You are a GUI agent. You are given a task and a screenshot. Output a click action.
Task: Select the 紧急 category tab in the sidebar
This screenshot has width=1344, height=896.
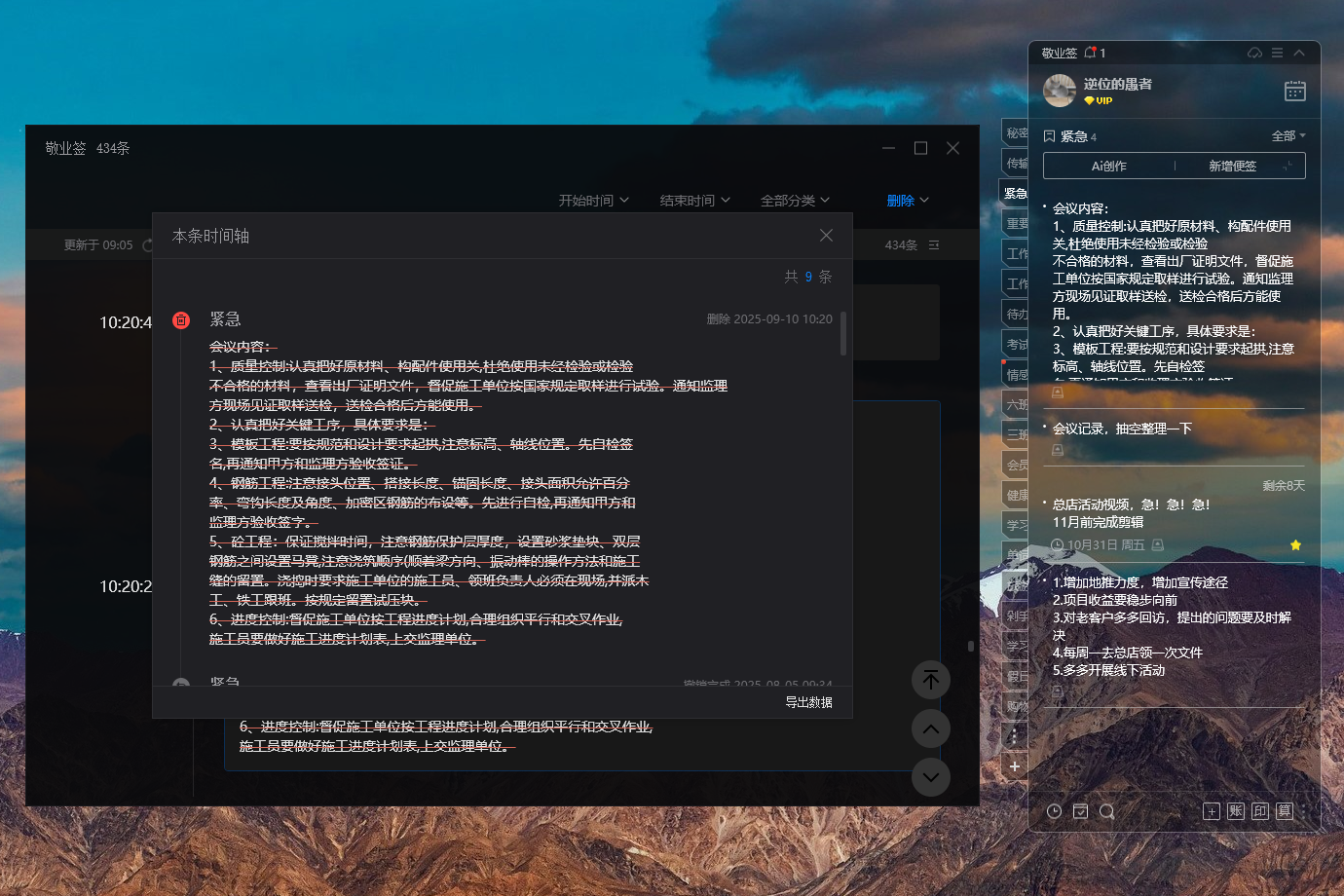1015,193
